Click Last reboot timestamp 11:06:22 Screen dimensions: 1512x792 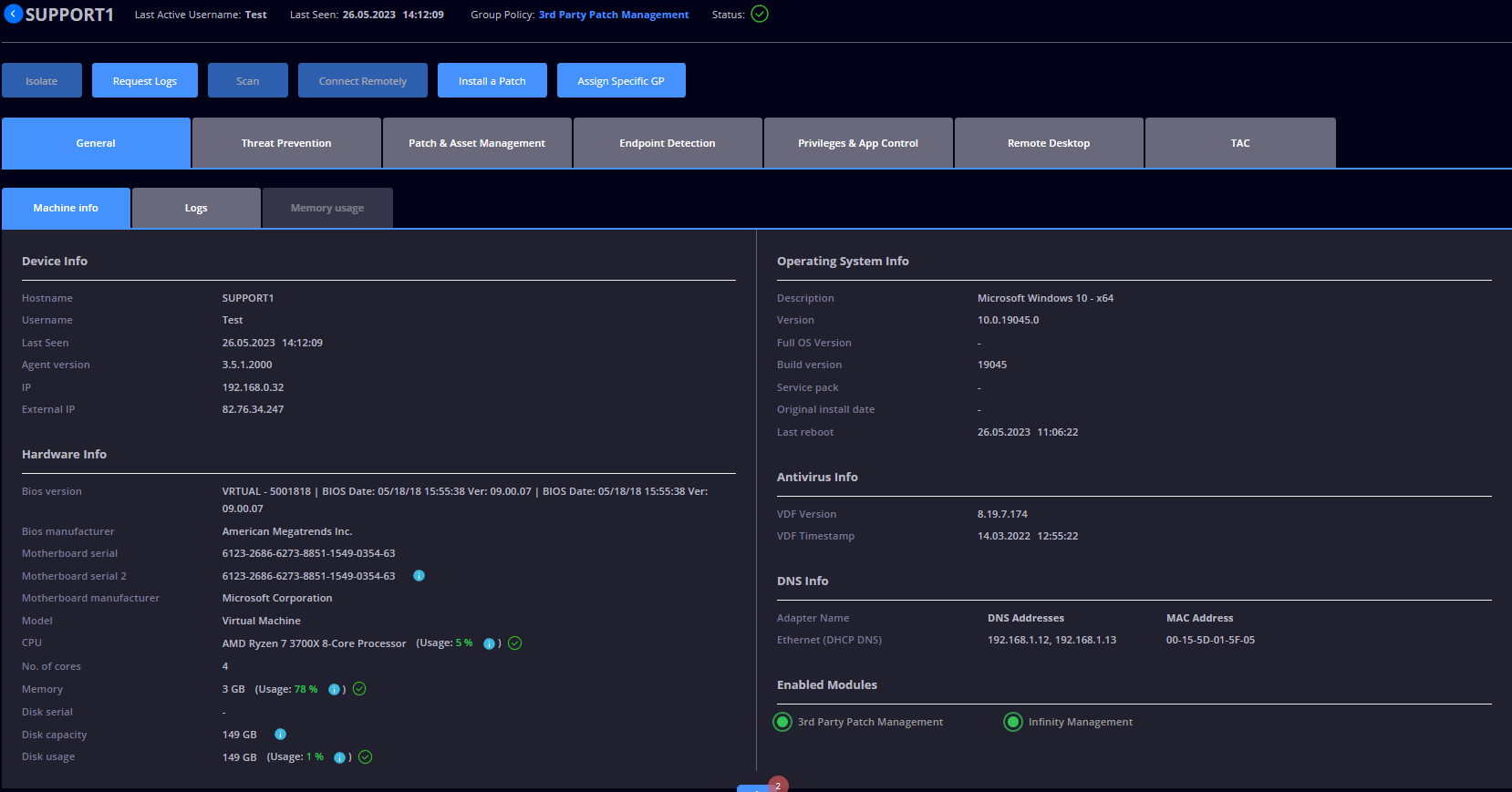coord(1058,432)
